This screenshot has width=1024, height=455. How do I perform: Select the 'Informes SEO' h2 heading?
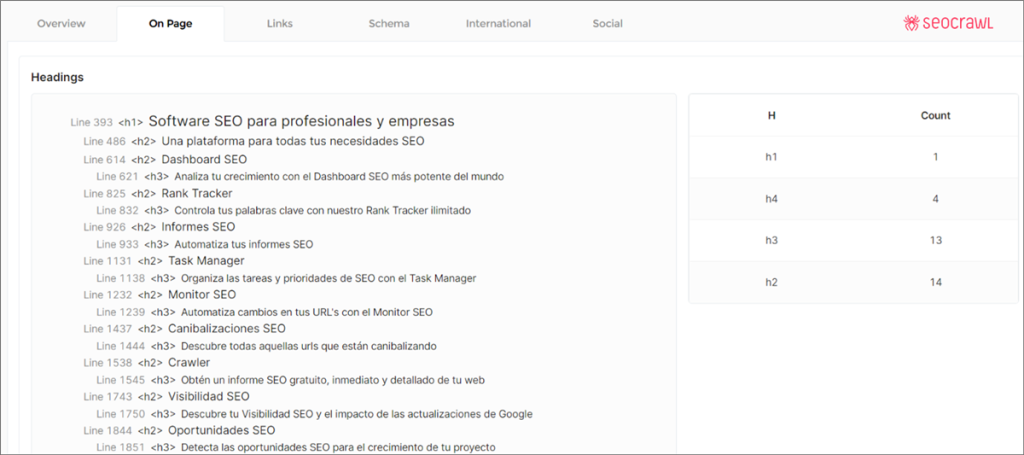pos(198,227)
